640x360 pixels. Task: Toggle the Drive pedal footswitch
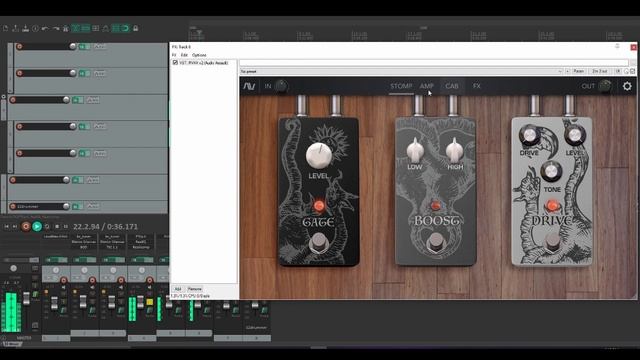(552, 242)
